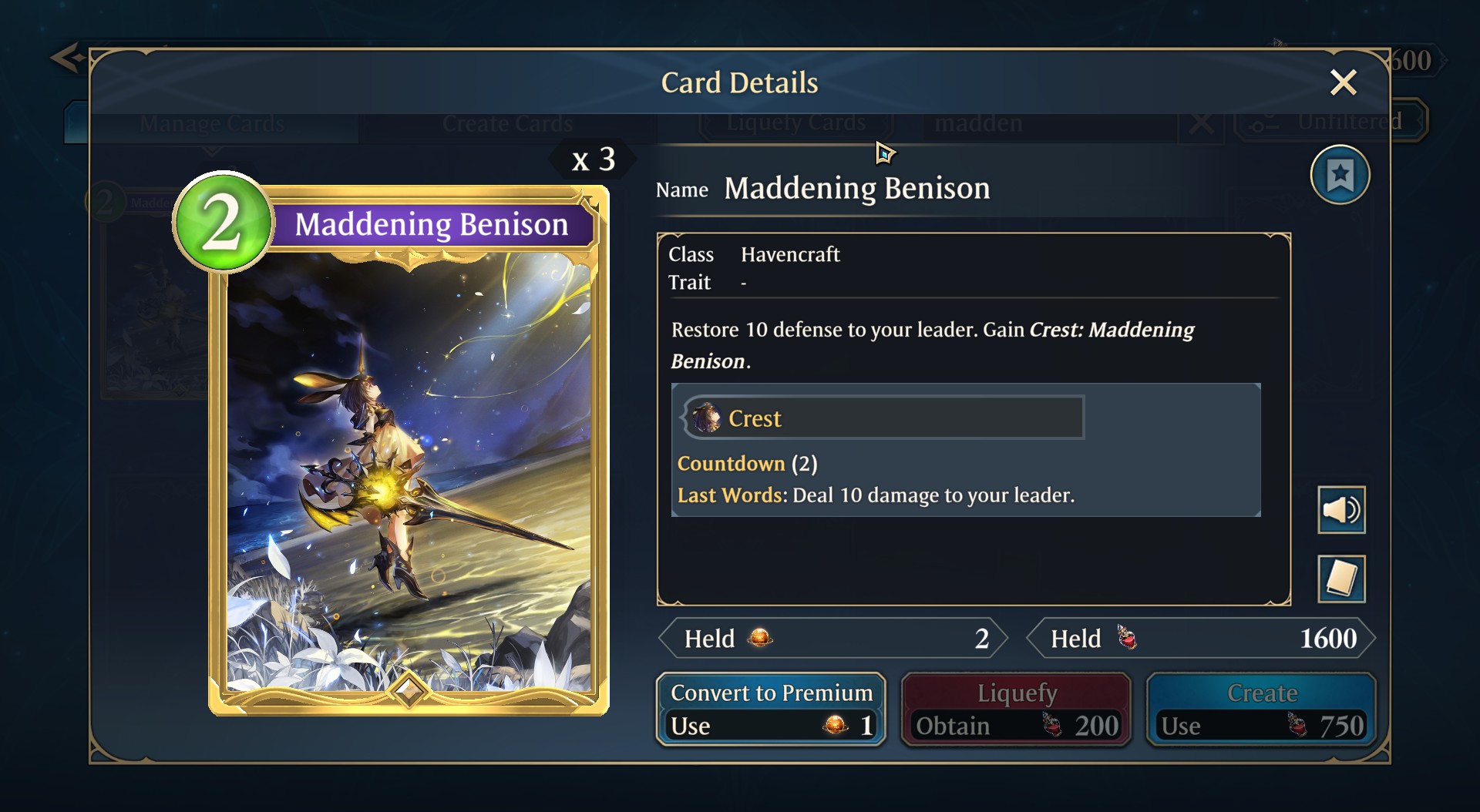Image resolution: width=1480 pixels, height=812 pixels.
Task: Click the Convert to Premium button
Action: click(x=771, y=710)
